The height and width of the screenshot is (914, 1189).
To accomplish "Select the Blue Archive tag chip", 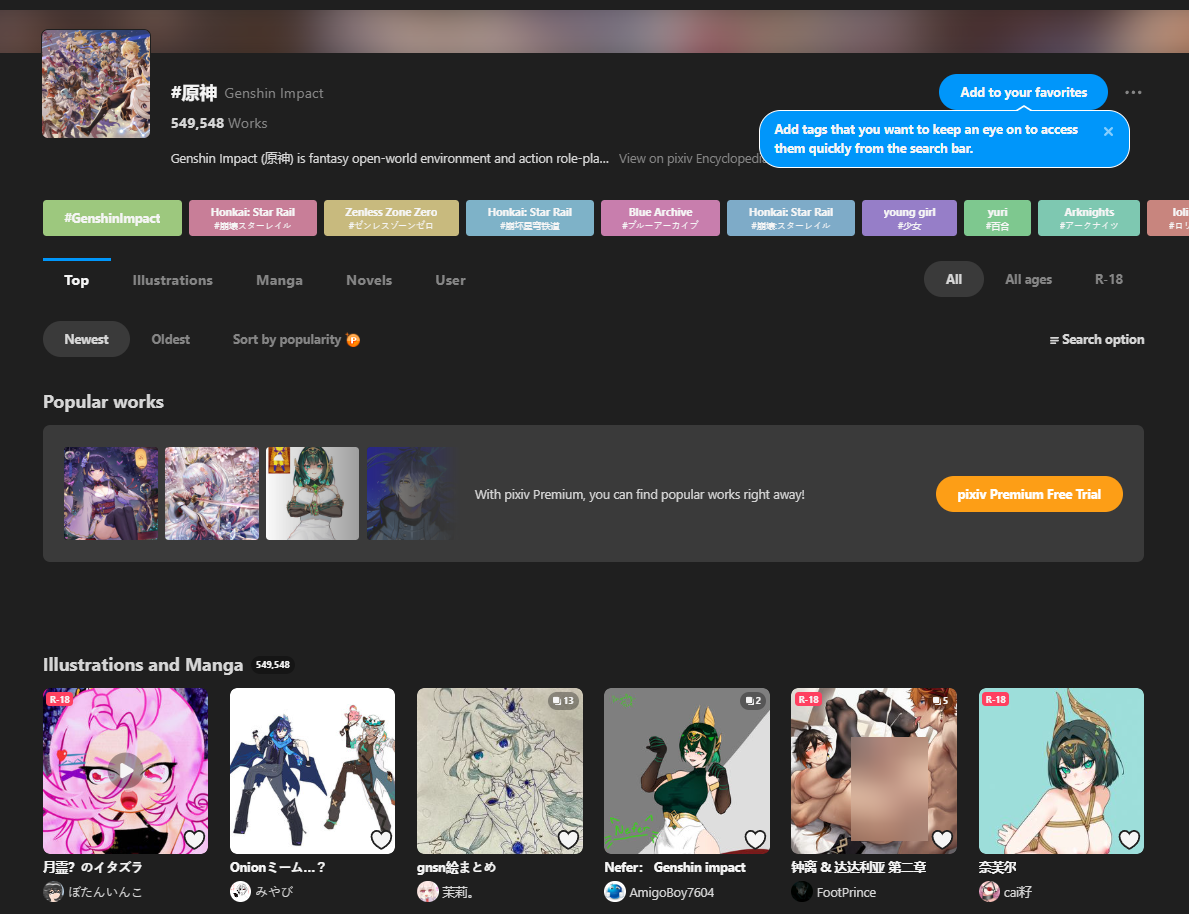I will (x=660, y=218).
